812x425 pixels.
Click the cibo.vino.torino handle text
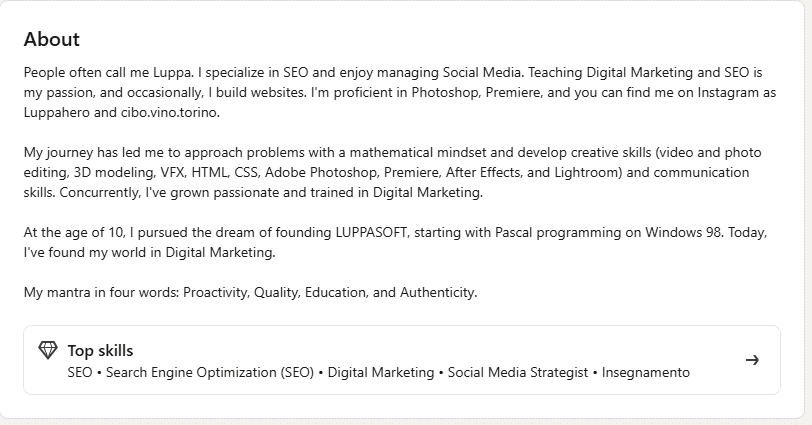tap(170, 113)
